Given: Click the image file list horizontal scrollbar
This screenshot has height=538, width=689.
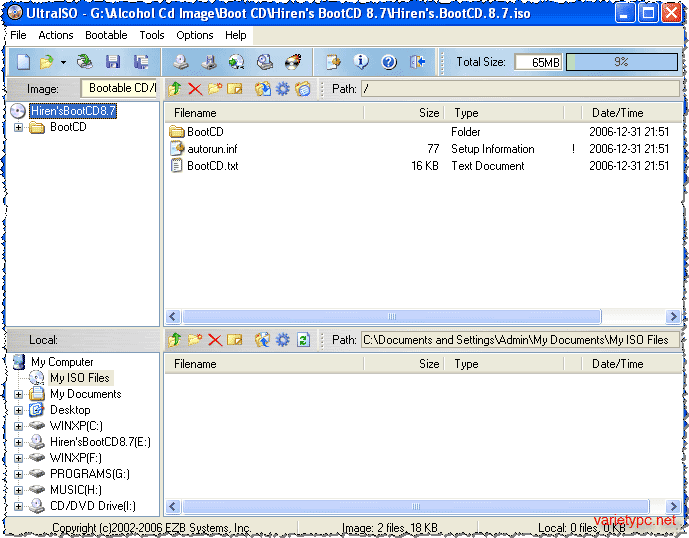Looking at the screenshot, I should pyautogui.click(x=423, y=316).
